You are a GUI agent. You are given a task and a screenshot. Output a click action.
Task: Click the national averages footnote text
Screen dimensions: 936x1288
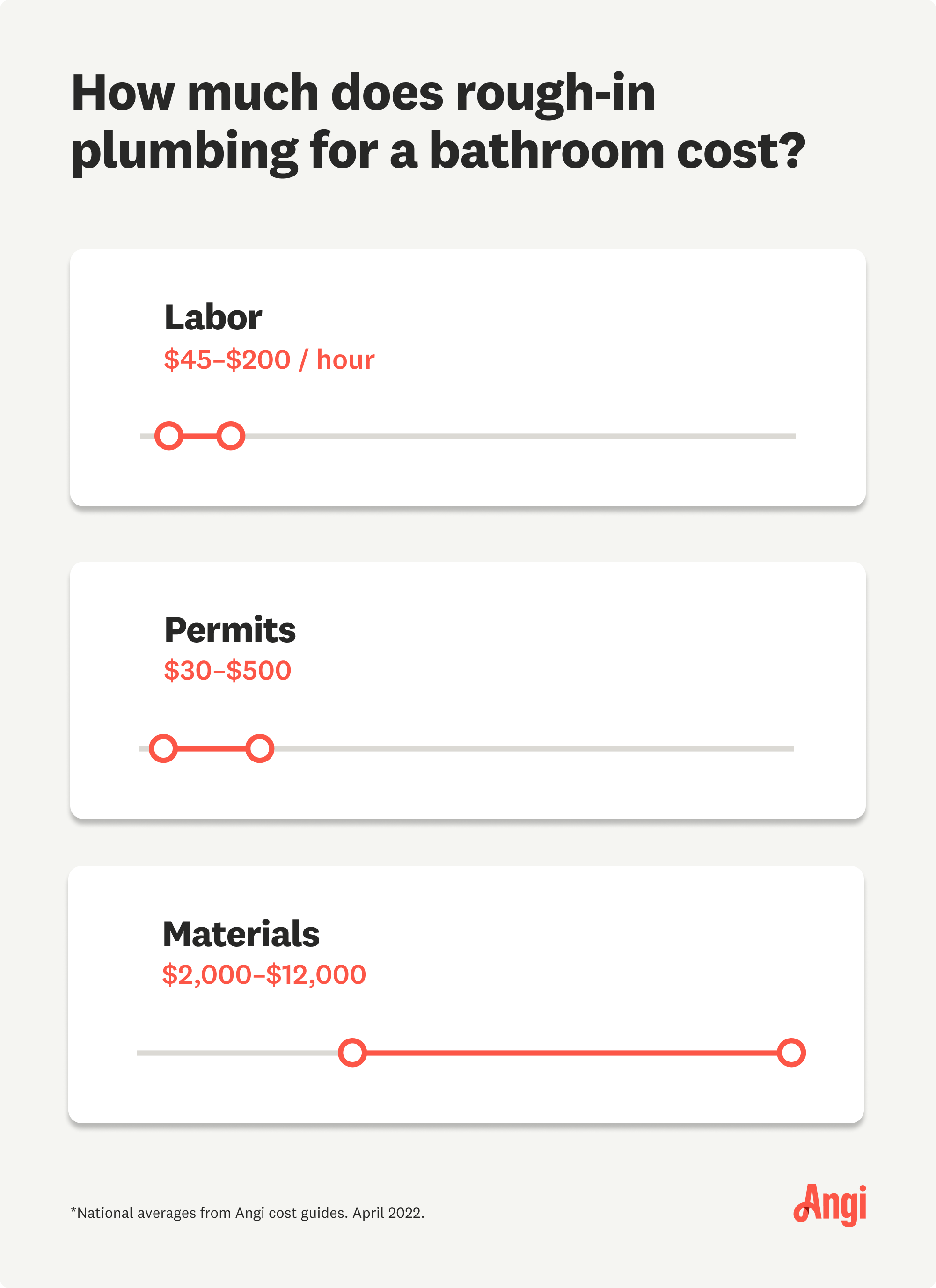coord(248,1213)
